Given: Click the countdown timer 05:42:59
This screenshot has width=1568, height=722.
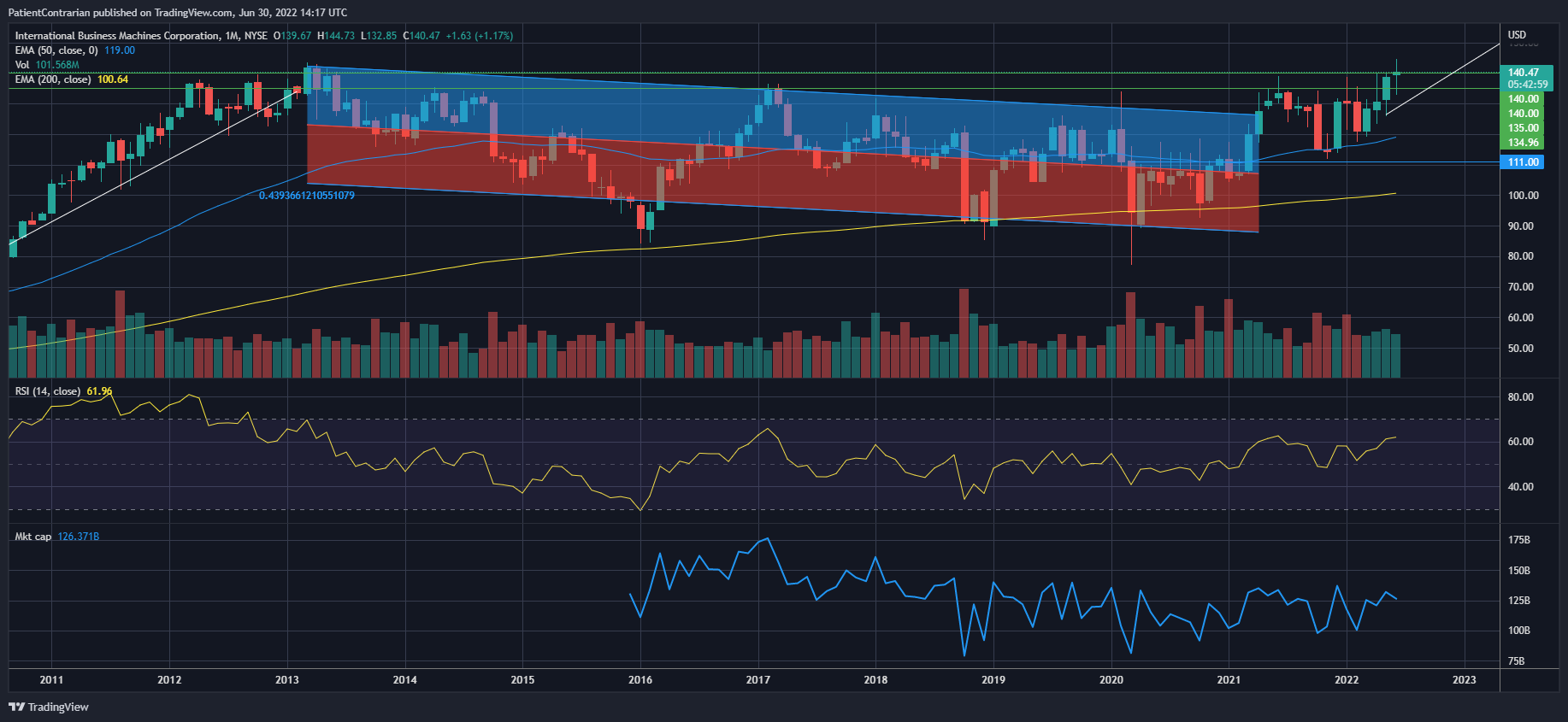Looking at the screenshot, I should (1527, 85).
